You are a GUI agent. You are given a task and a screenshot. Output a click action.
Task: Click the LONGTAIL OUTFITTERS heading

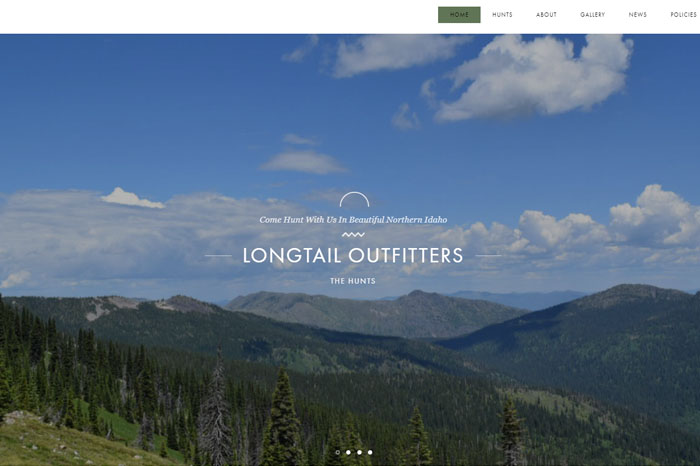click(353, 255)
